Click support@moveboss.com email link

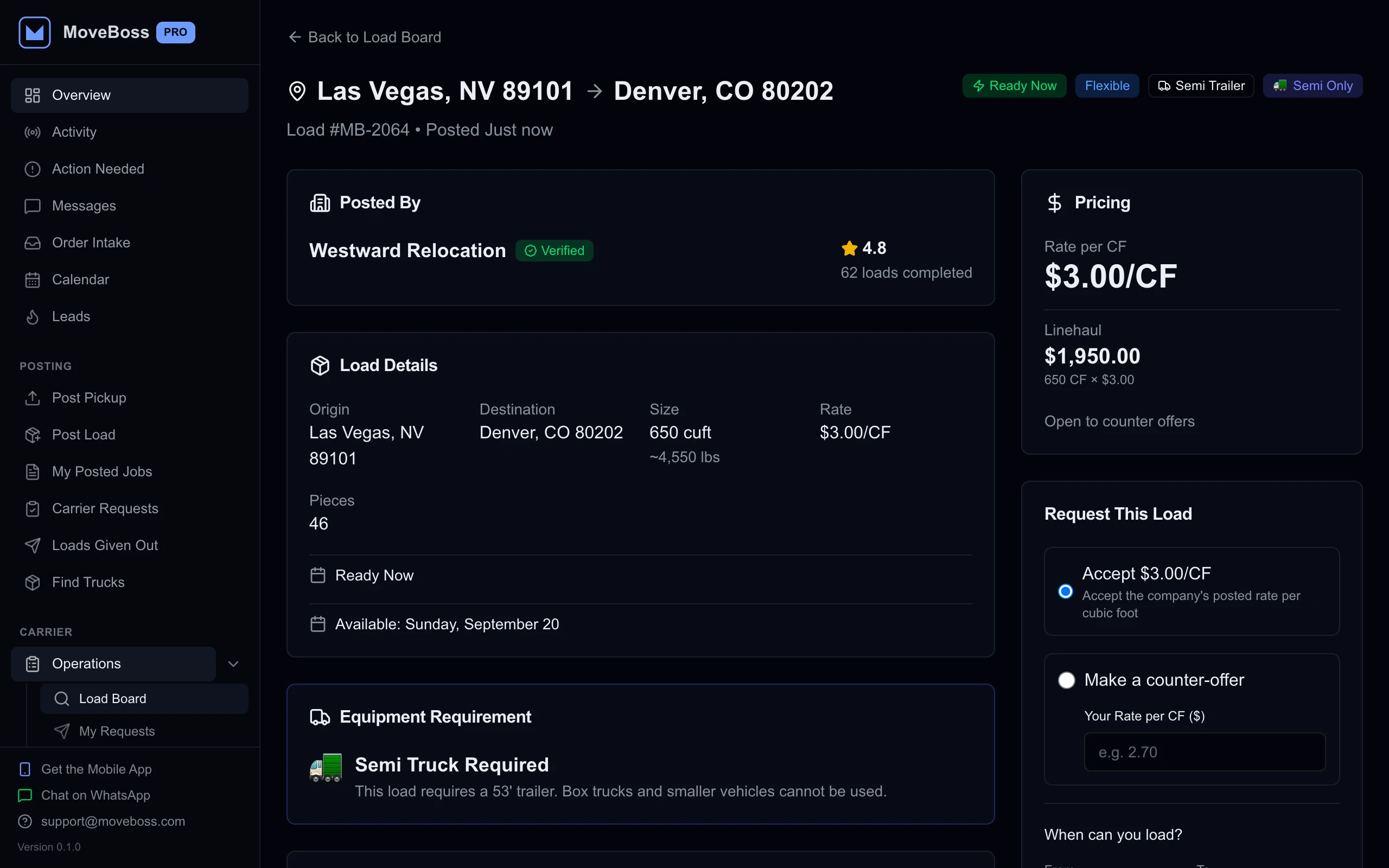tap(102, 821)
